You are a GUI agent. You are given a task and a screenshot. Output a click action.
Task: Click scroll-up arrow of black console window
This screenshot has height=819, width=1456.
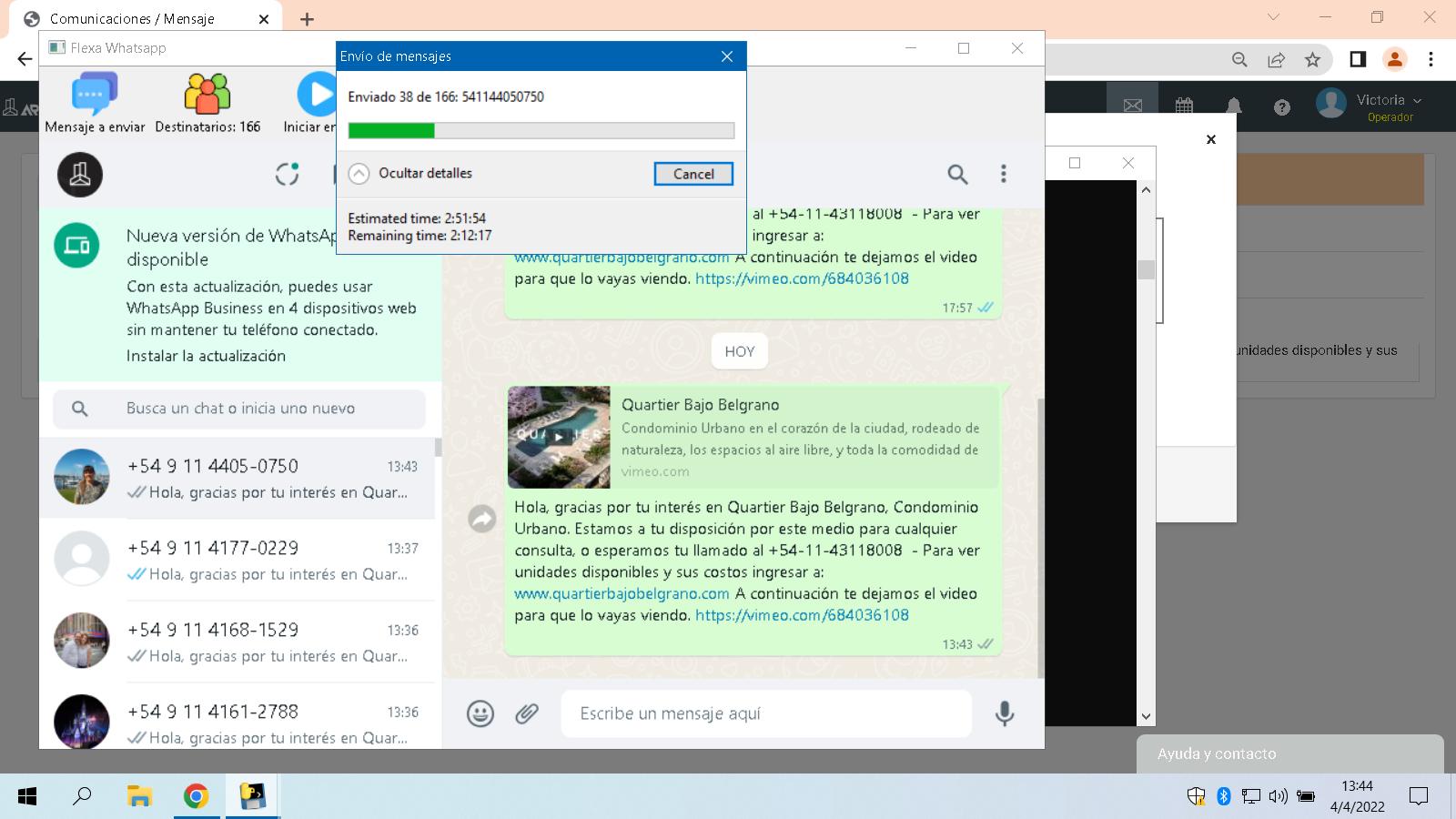1146,190
